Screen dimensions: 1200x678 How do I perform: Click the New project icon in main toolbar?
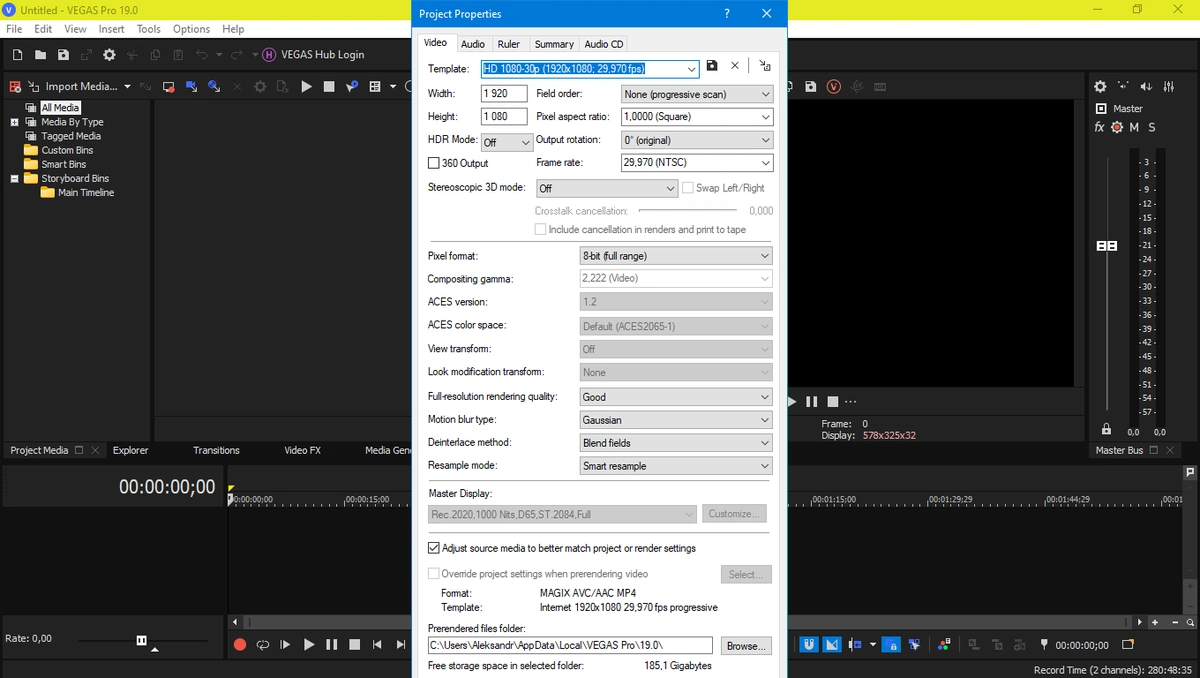18,55
